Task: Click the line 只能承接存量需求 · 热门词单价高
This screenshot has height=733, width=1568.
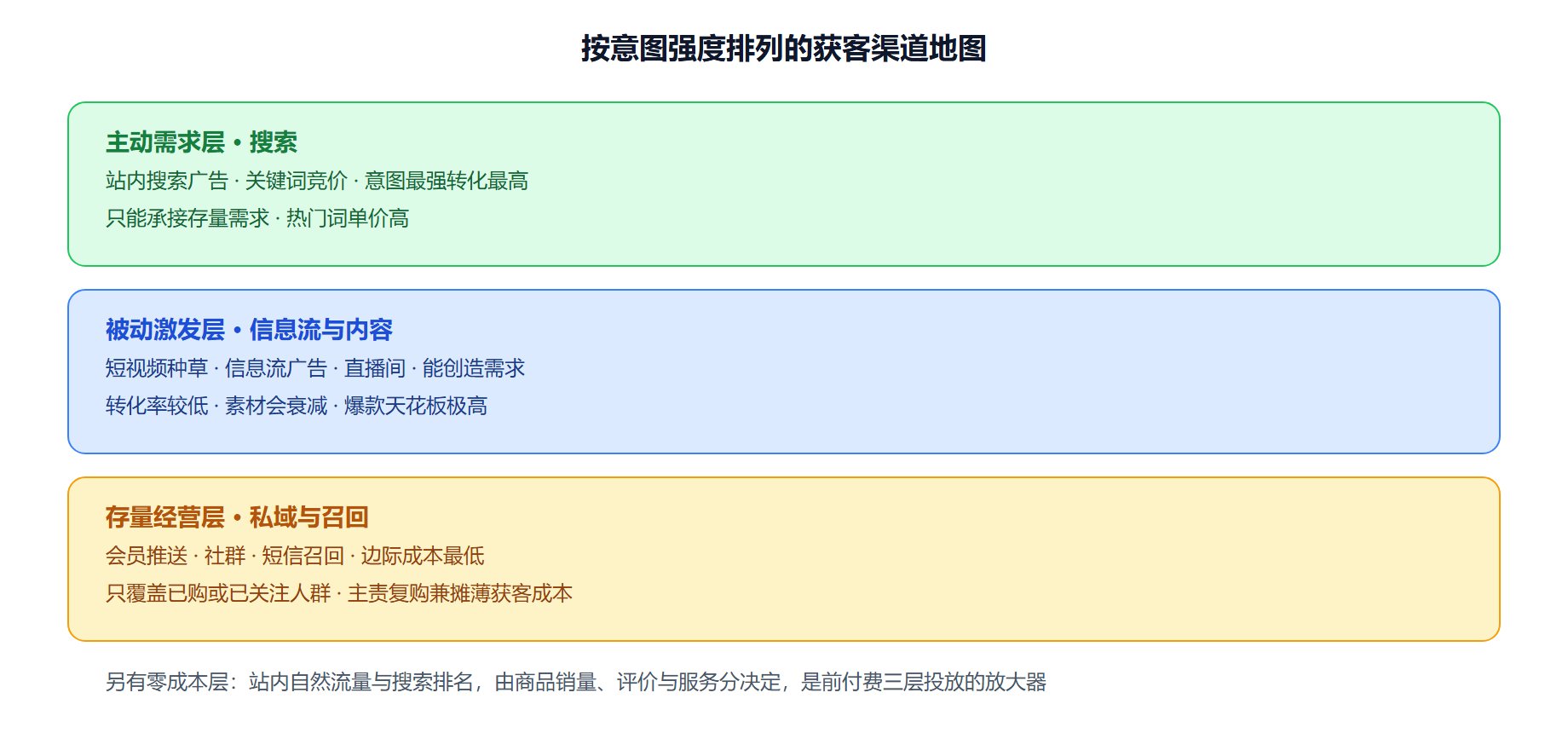Action: pos(257,218)
